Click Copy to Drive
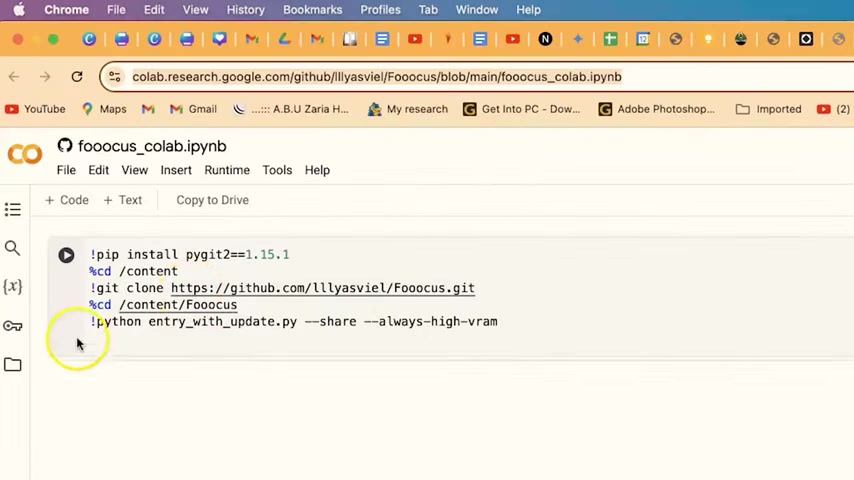This screenshot has width=854, height=480. (x=212, y=200)
